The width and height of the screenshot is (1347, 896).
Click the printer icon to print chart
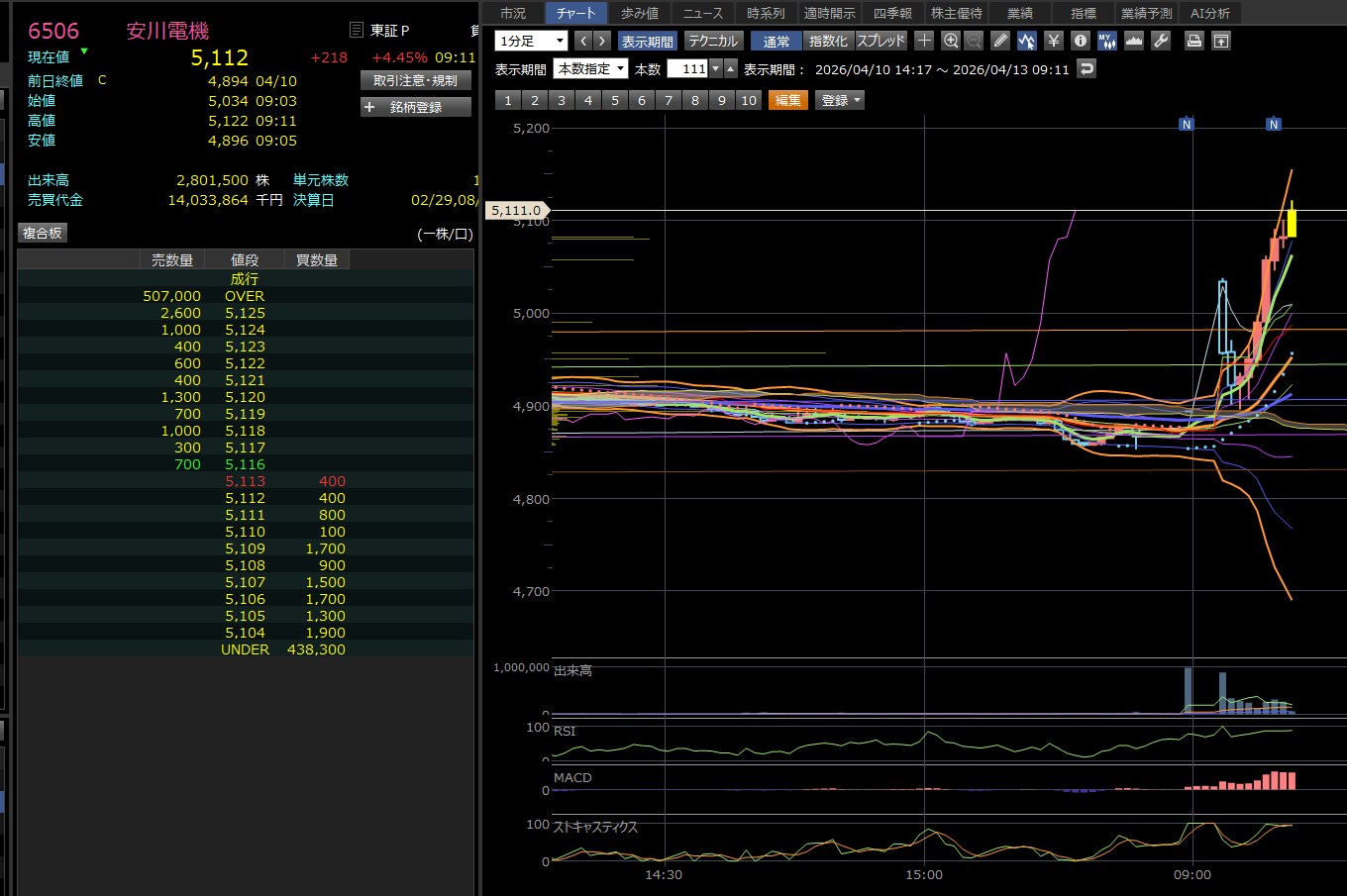[x=1194, y=41]
